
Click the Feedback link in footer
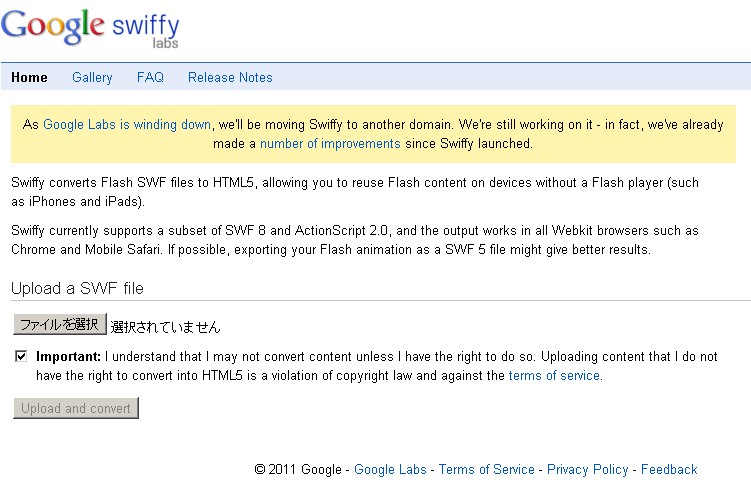point(669,469)
